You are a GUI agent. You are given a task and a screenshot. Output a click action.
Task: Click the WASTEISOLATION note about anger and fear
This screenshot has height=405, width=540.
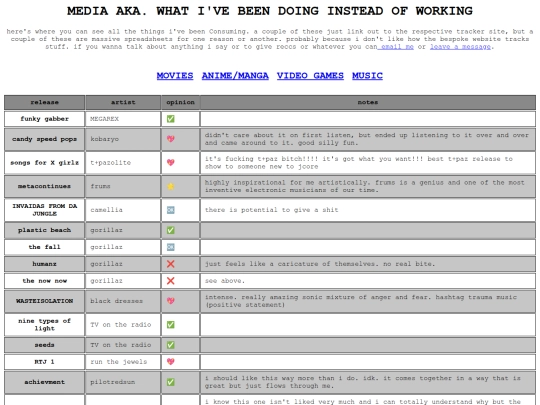(x=361, y=301)
